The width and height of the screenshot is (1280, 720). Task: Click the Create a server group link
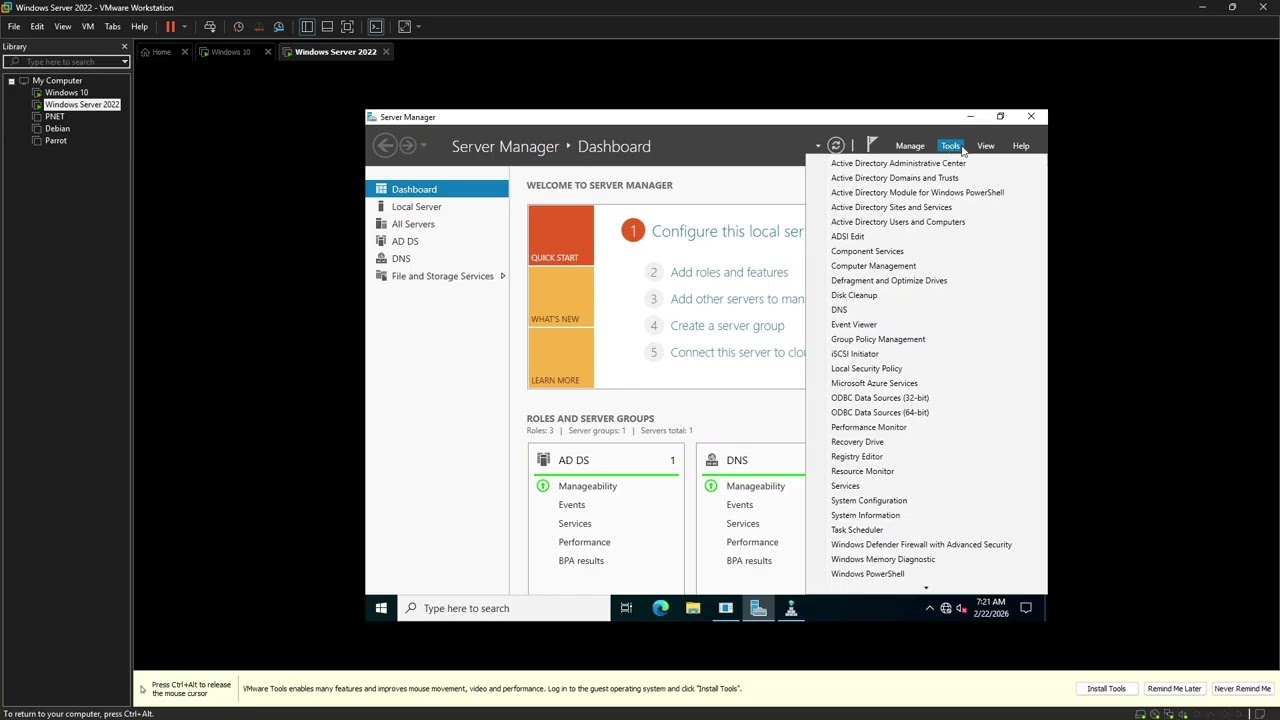727,326
